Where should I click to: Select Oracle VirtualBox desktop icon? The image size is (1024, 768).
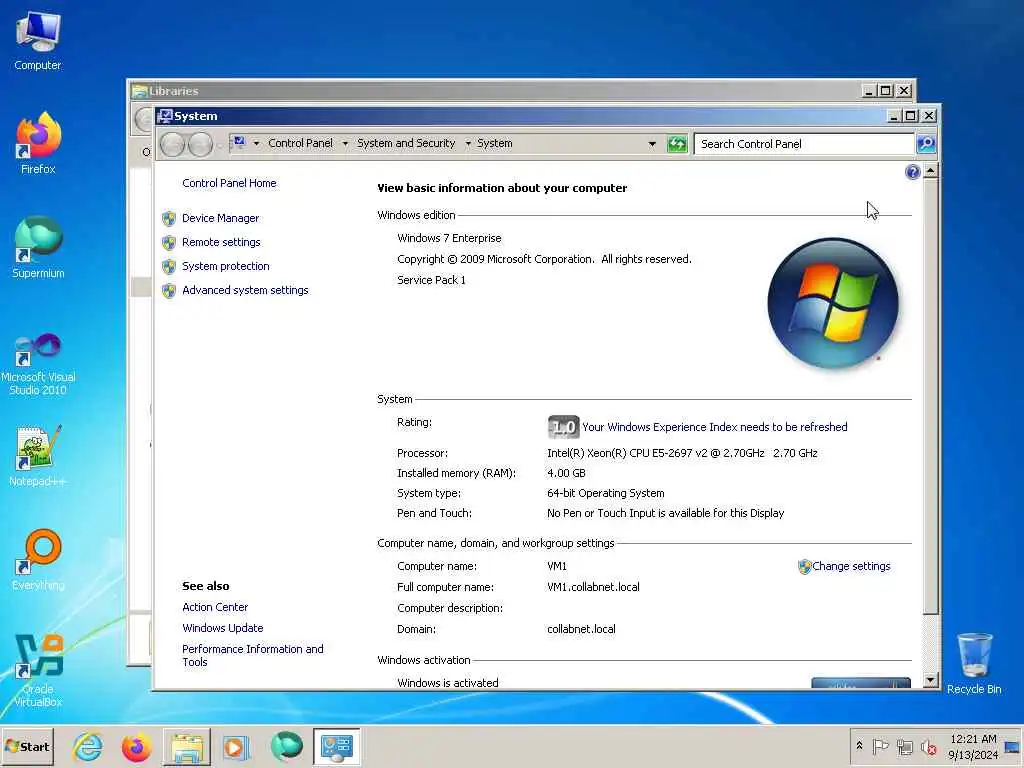pos(38,670)
